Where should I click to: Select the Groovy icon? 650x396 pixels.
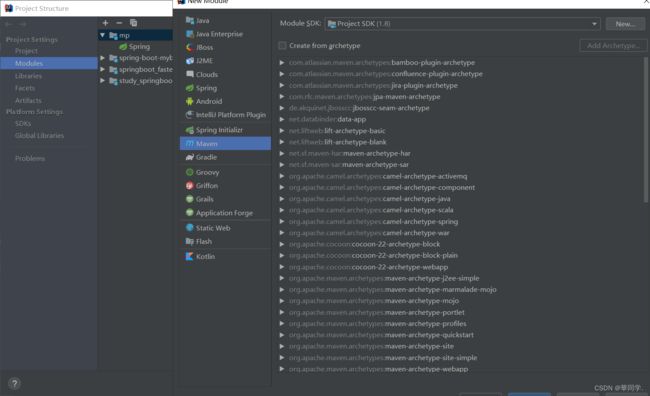click(x=190, y=172)
